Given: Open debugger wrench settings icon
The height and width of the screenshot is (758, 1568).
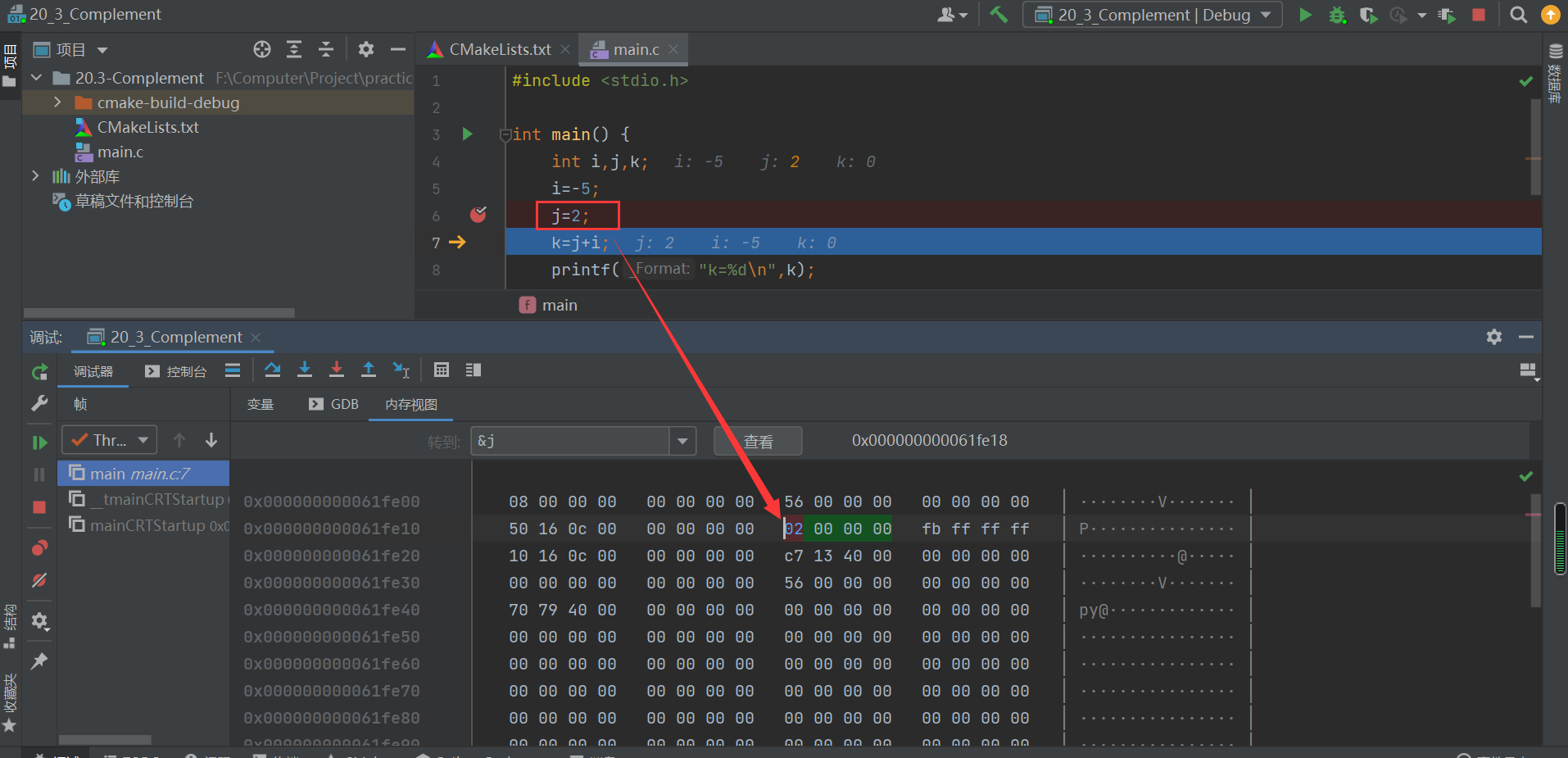Looking at the screenshot, I should click(39, 403).
